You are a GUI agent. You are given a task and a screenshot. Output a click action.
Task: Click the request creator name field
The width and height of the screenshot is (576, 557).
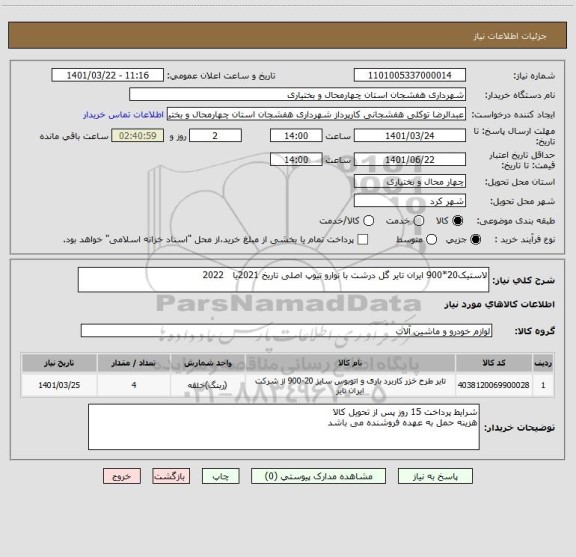316,114
